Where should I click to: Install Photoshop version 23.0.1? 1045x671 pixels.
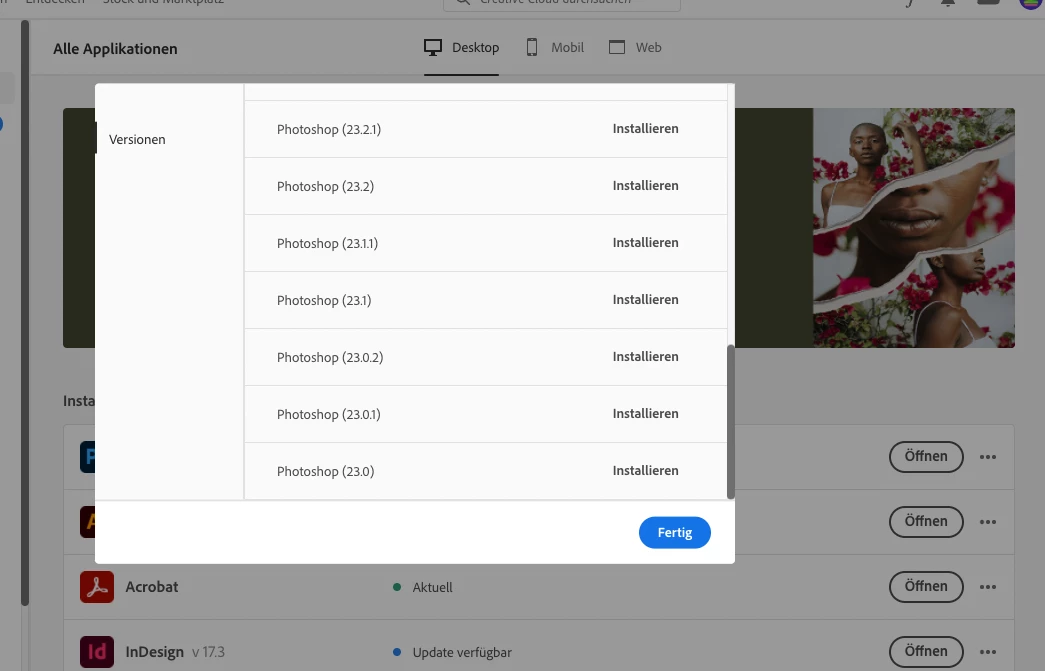(645, 414)
